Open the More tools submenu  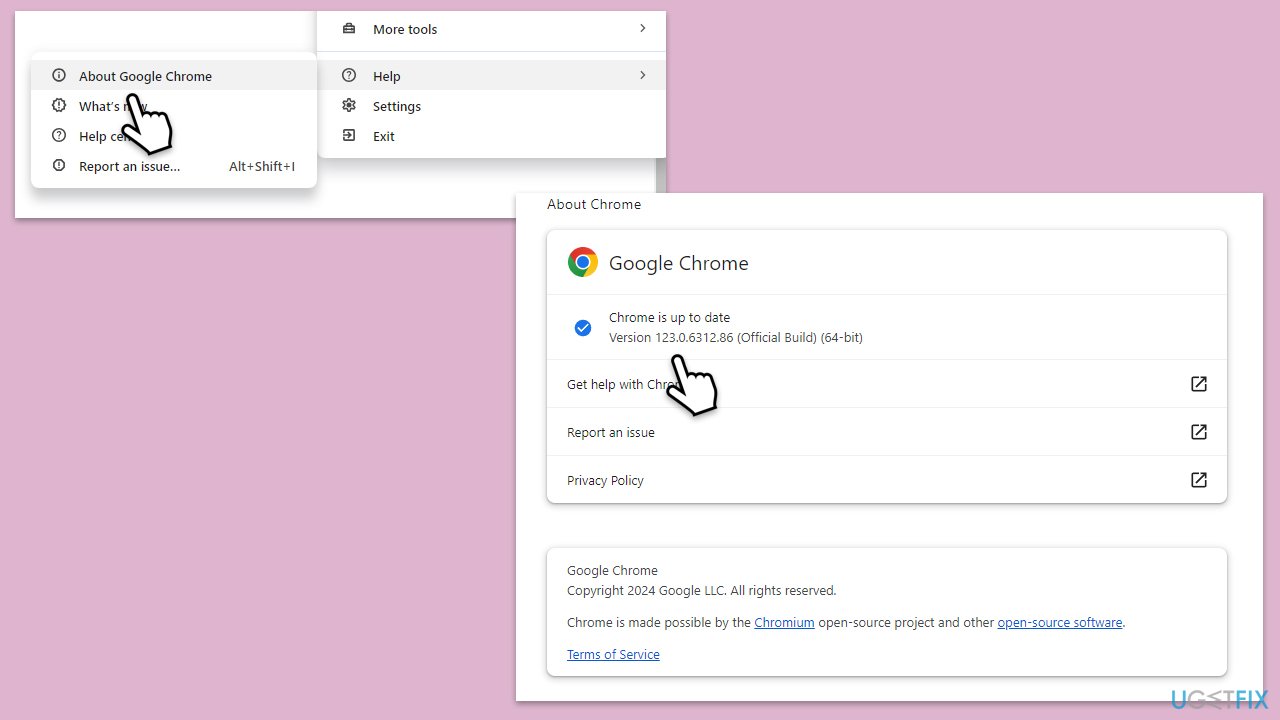(x=491, y=29)
